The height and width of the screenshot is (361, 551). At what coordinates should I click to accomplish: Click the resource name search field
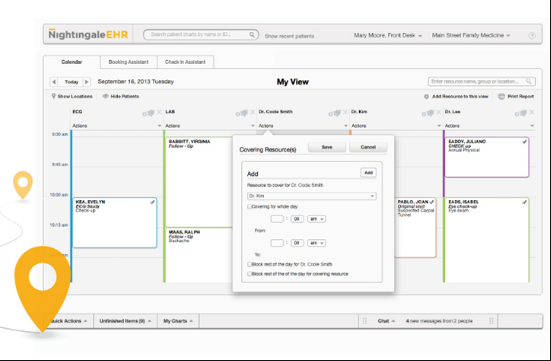pyautogui.click(x=481, y=82)
